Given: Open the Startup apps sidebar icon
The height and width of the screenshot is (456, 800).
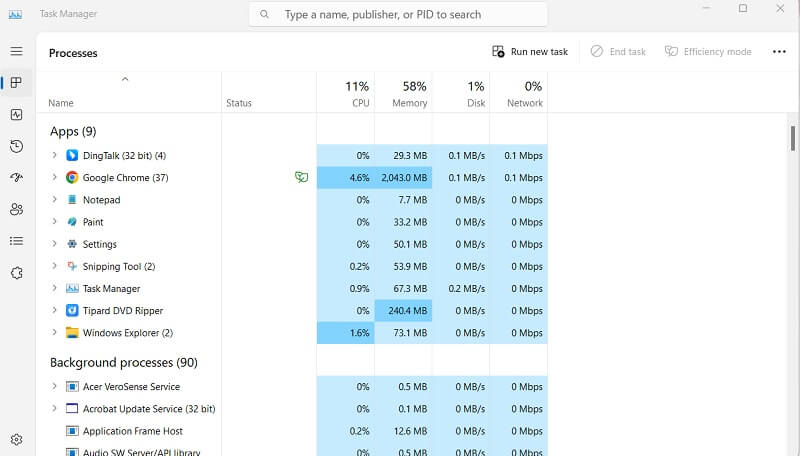Looking at the screenshot, I should (x=16, y=178).
